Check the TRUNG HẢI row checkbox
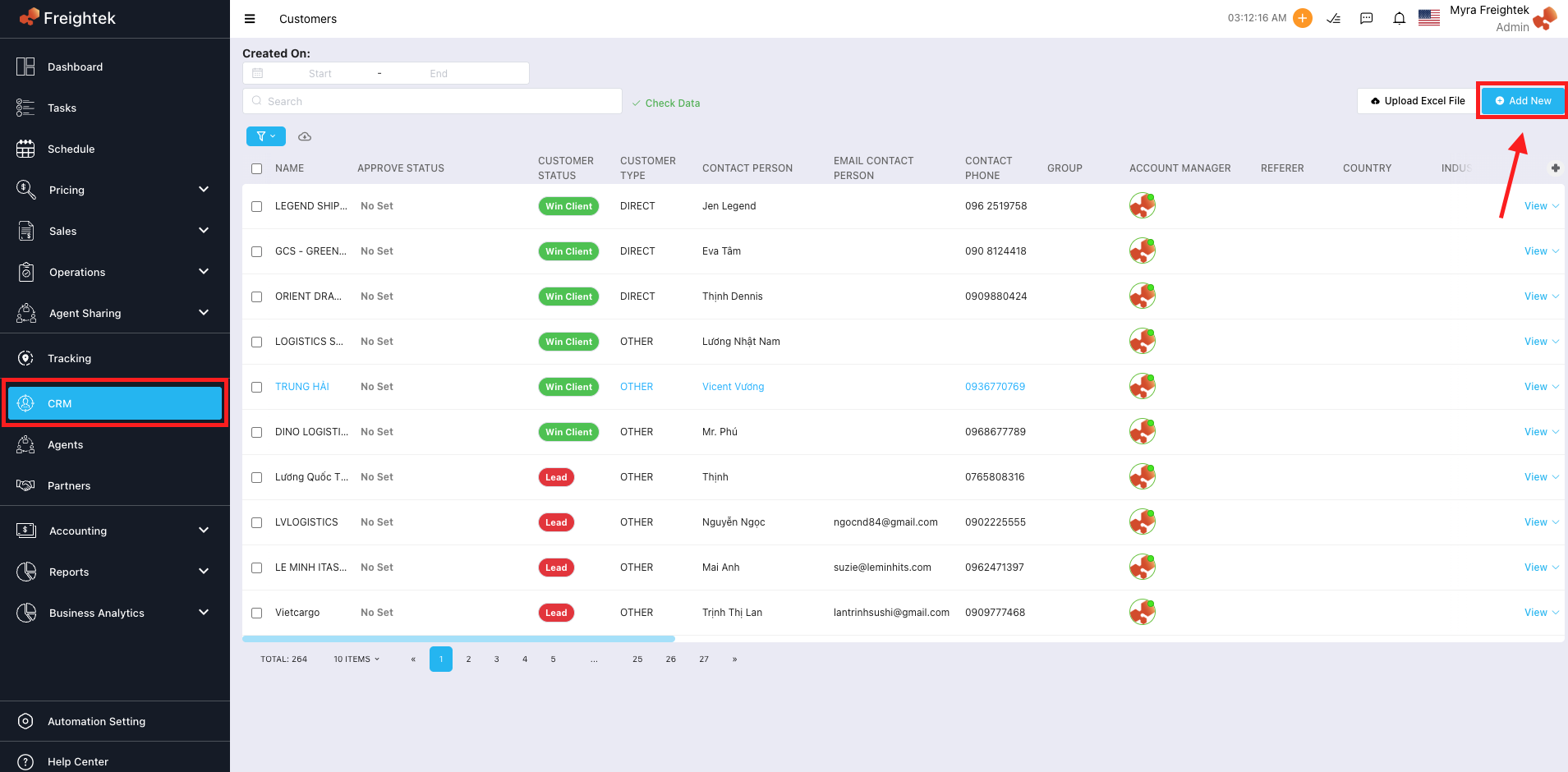 (x=257, y=387)
